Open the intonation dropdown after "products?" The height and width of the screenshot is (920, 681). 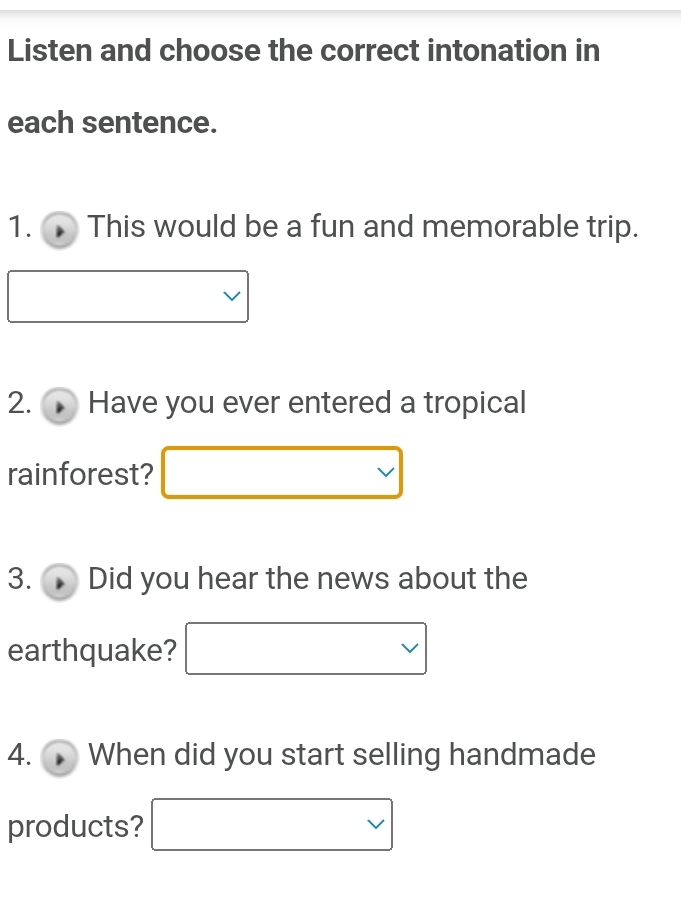[x=271, y=825]
